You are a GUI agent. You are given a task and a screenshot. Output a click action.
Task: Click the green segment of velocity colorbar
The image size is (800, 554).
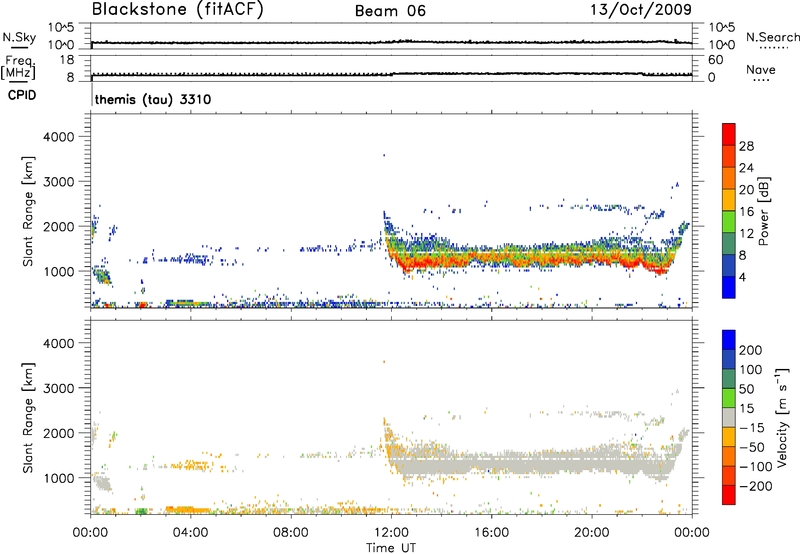point(729,398)
